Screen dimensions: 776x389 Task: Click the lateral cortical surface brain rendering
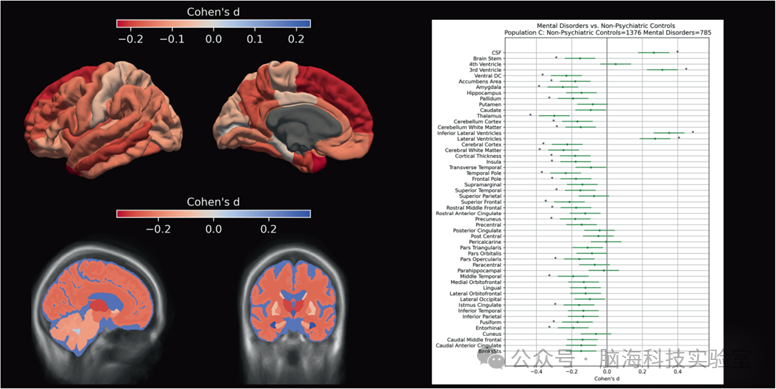103,119
